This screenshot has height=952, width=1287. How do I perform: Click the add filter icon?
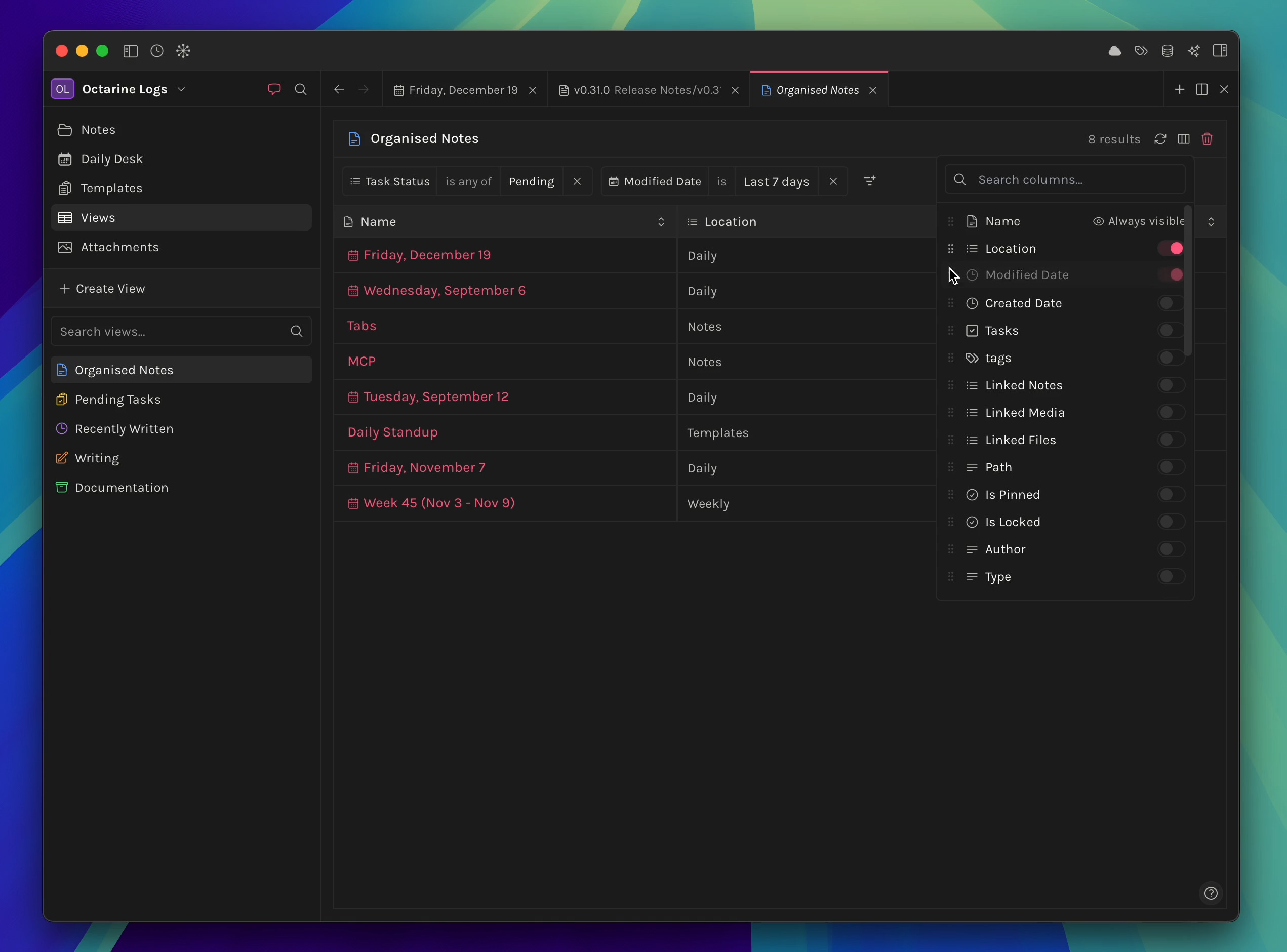[869, 181]
